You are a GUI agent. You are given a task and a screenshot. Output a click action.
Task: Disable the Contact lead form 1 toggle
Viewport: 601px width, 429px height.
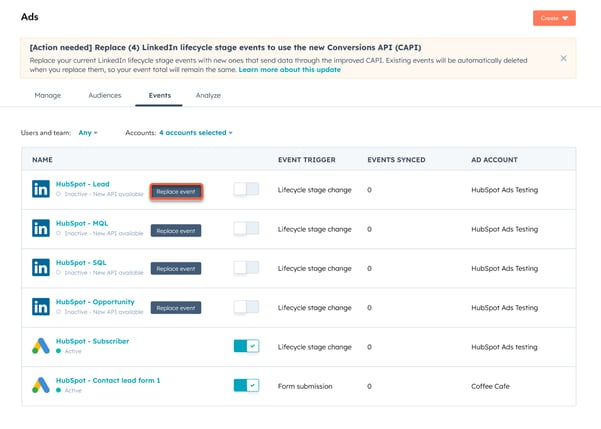246,385
